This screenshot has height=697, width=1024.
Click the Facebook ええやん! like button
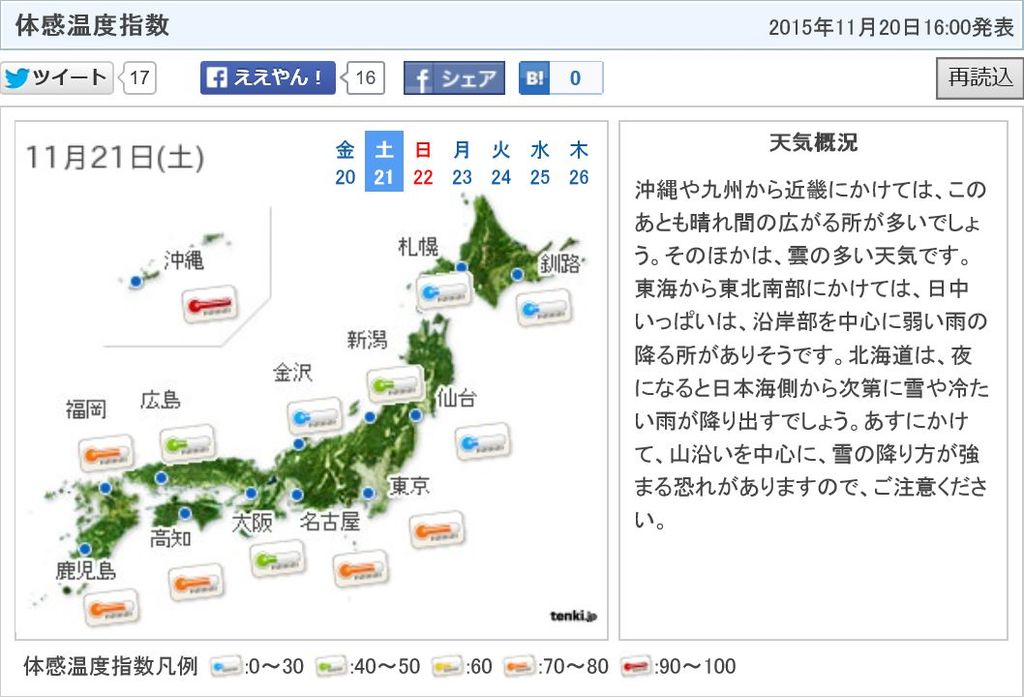[x=267, y=77]
